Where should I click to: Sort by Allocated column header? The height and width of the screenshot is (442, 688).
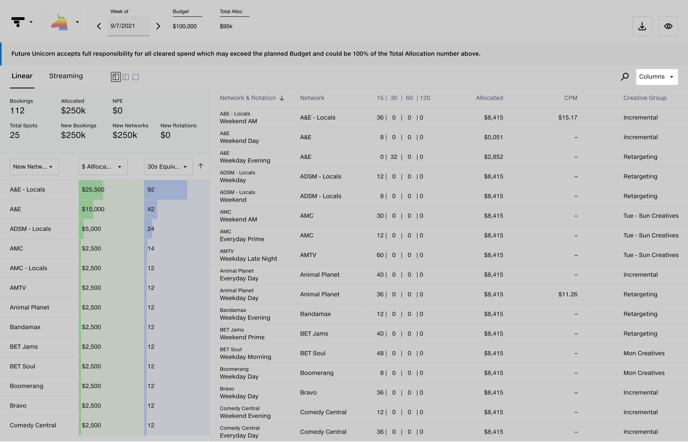coord(489,98)
